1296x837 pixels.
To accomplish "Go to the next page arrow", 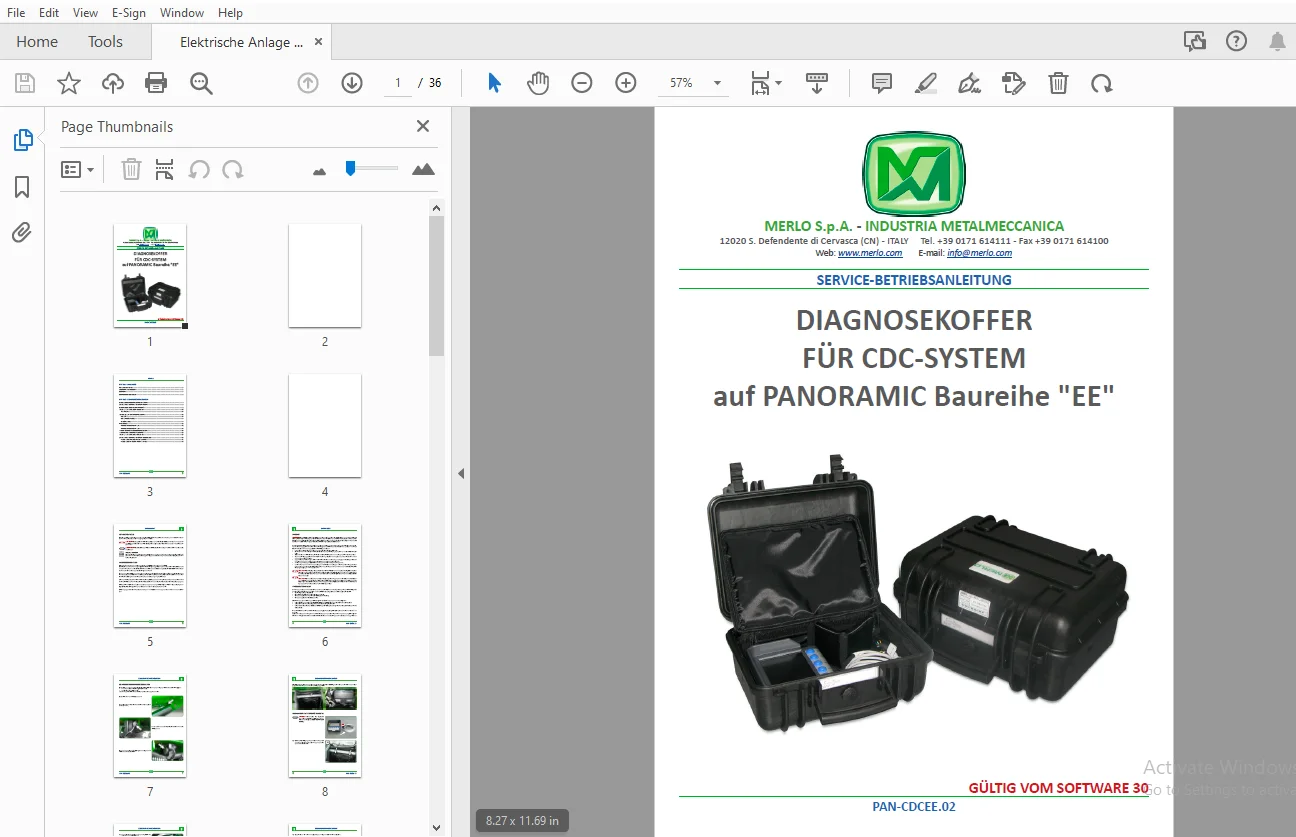I will pyautogui.click(x=351, y=83).
